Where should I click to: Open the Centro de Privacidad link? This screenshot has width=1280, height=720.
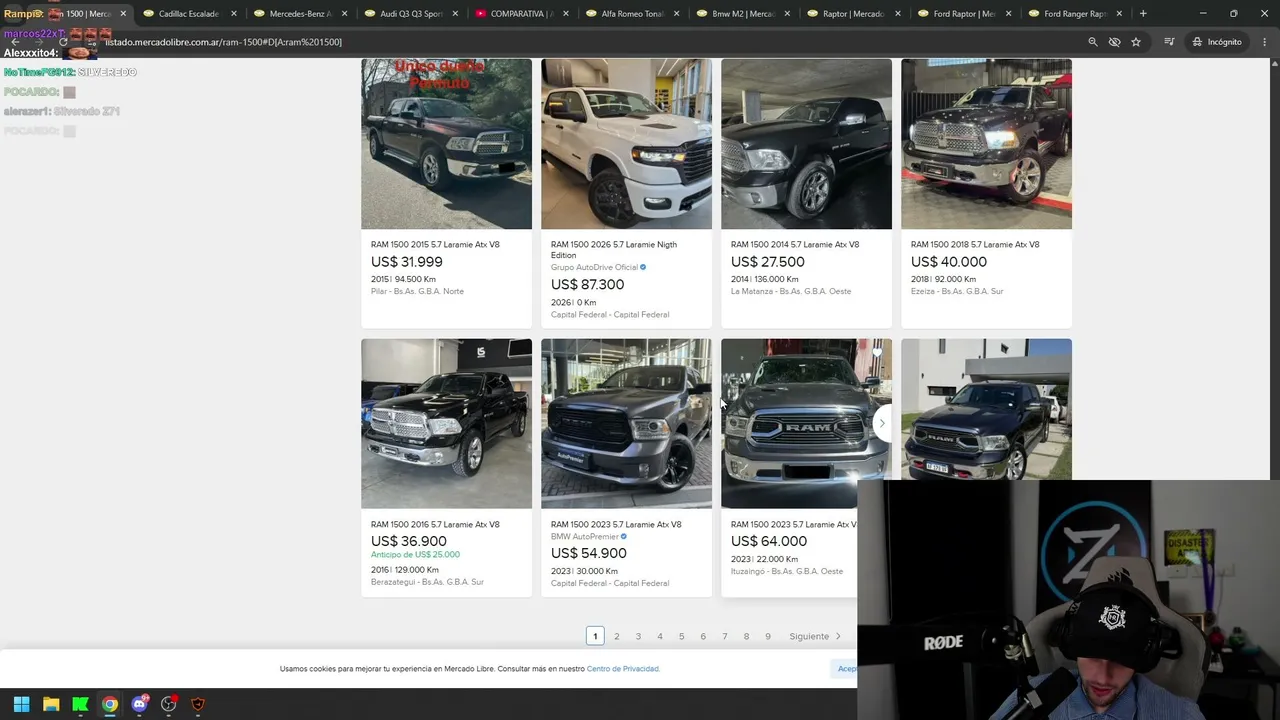pyautogui.click(x=622, y=669)
